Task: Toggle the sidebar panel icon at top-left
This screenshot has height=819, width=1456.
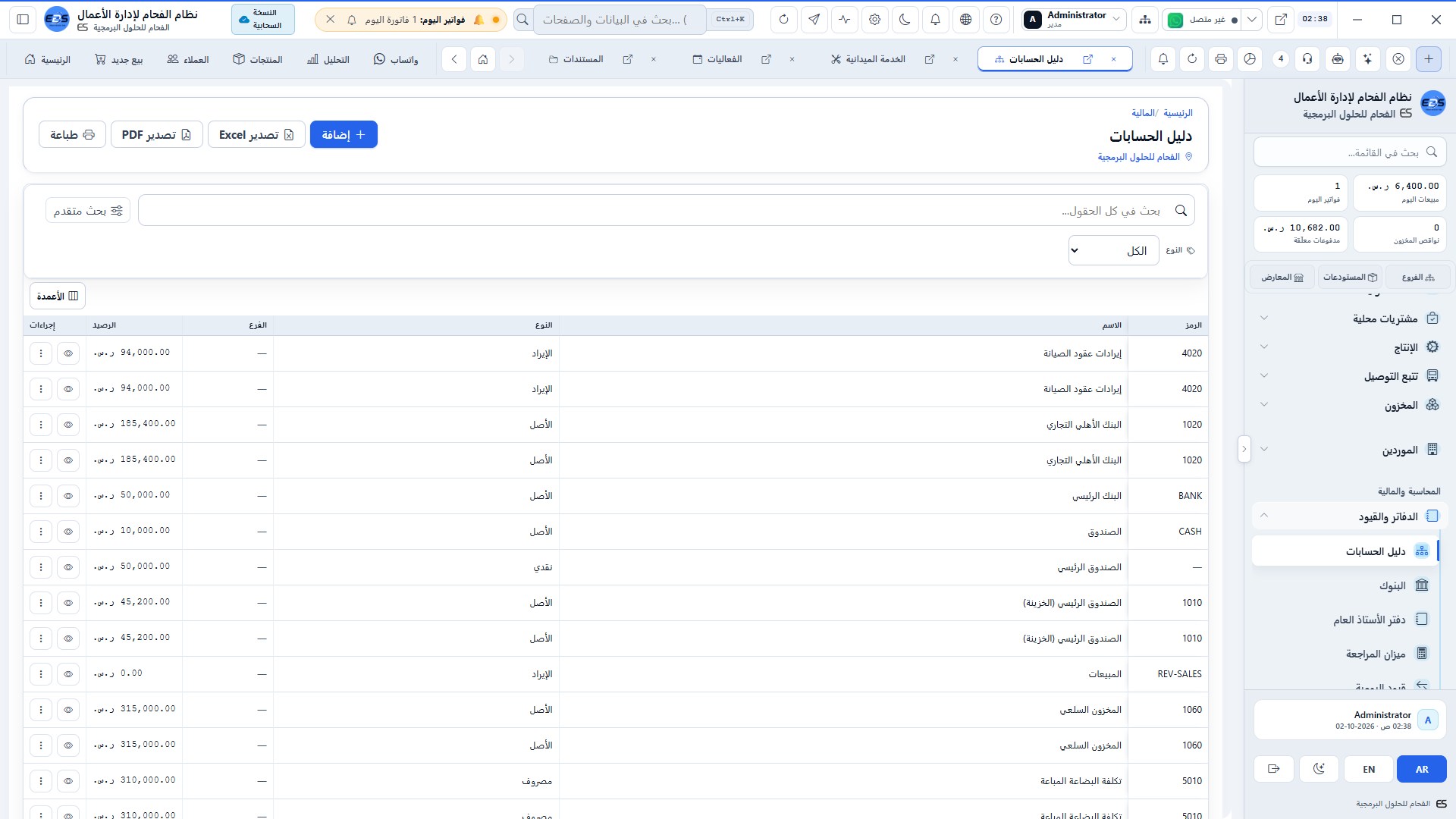Action: (23, 20)
